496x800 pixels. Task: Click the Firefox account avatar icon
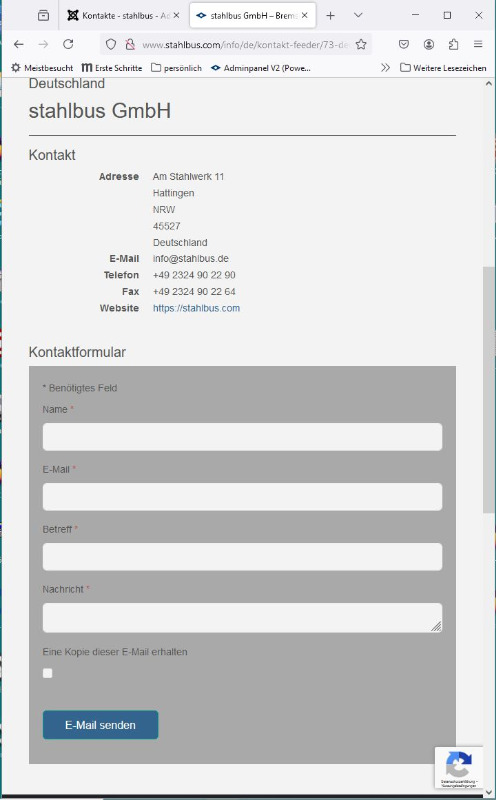coord(429,44)
